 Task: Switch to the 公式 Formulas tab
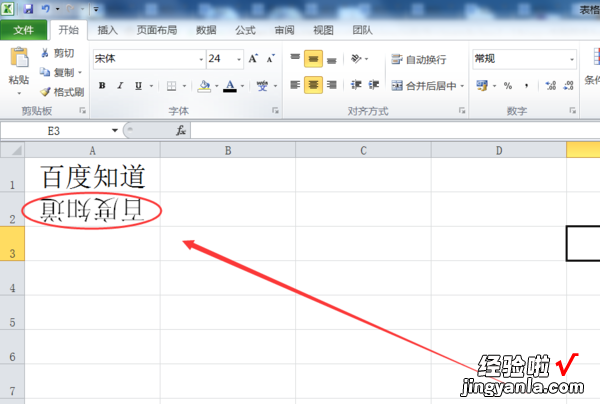tap(245, 30)
